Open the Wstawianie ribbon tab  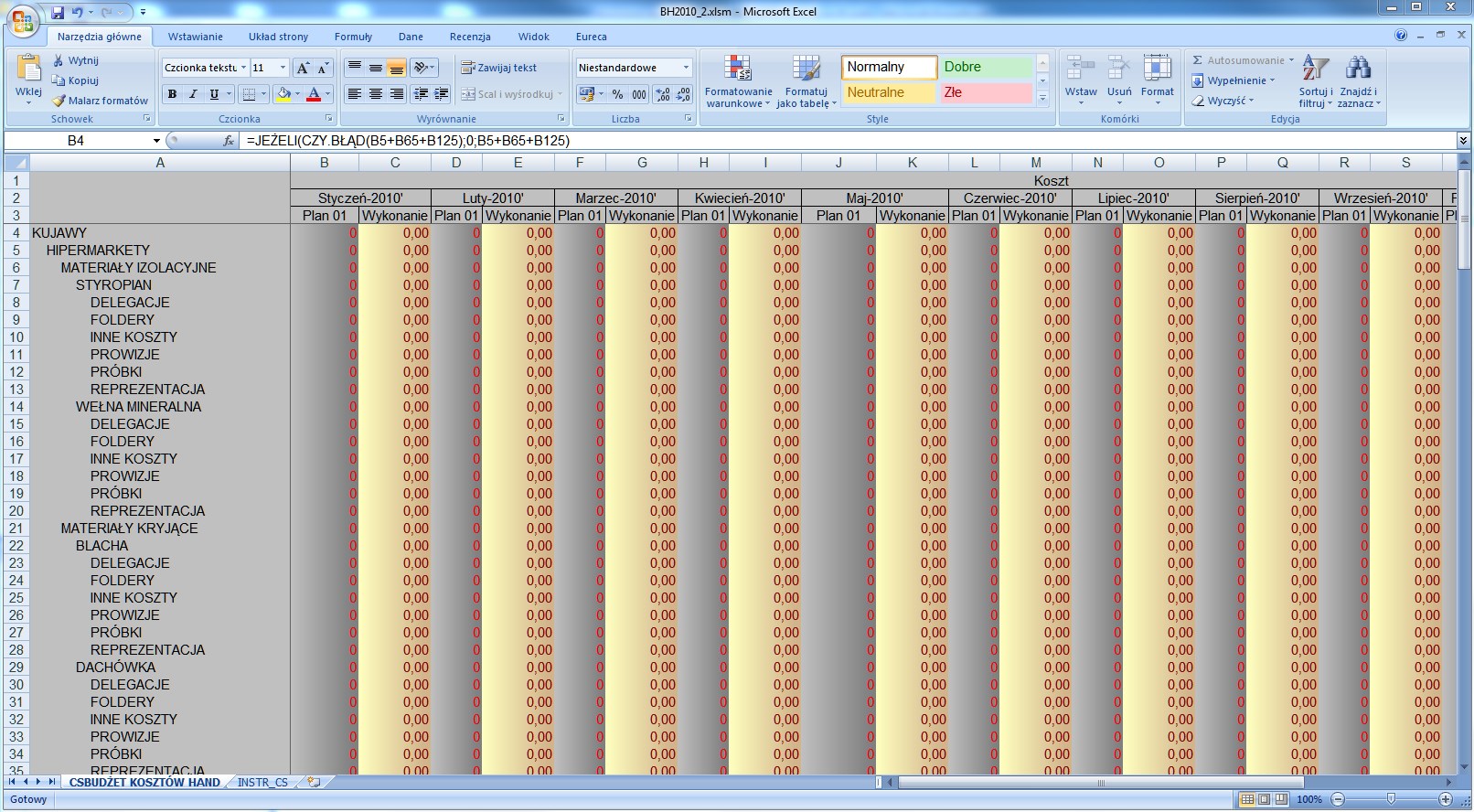[x=195, y=37]
